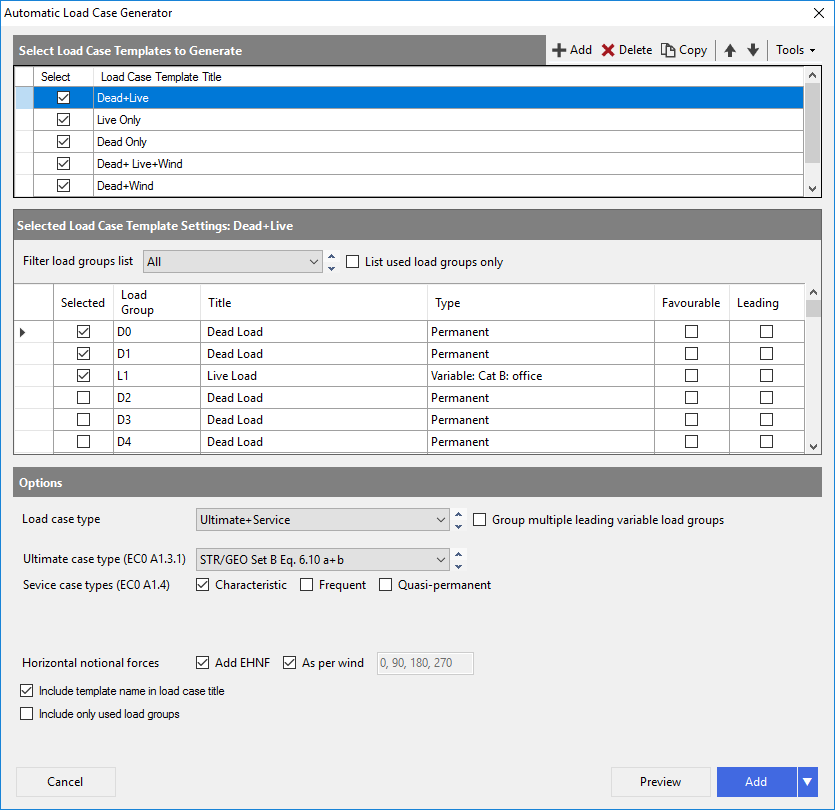This screenshot has height=810, width=835.
Task: Open the Add button dropdown arrow
Action: (x=807, y=782)
